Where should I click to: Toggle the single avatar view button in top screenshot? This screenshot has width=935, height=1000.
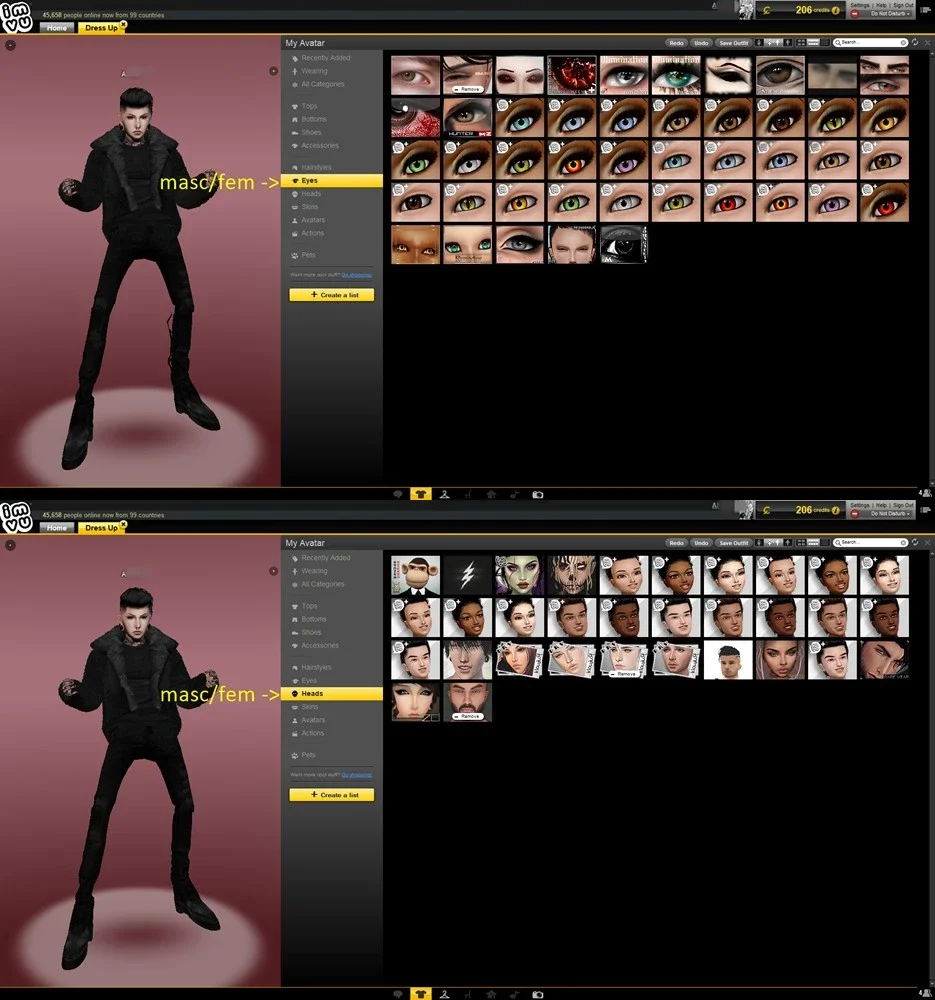coord(759,43)
